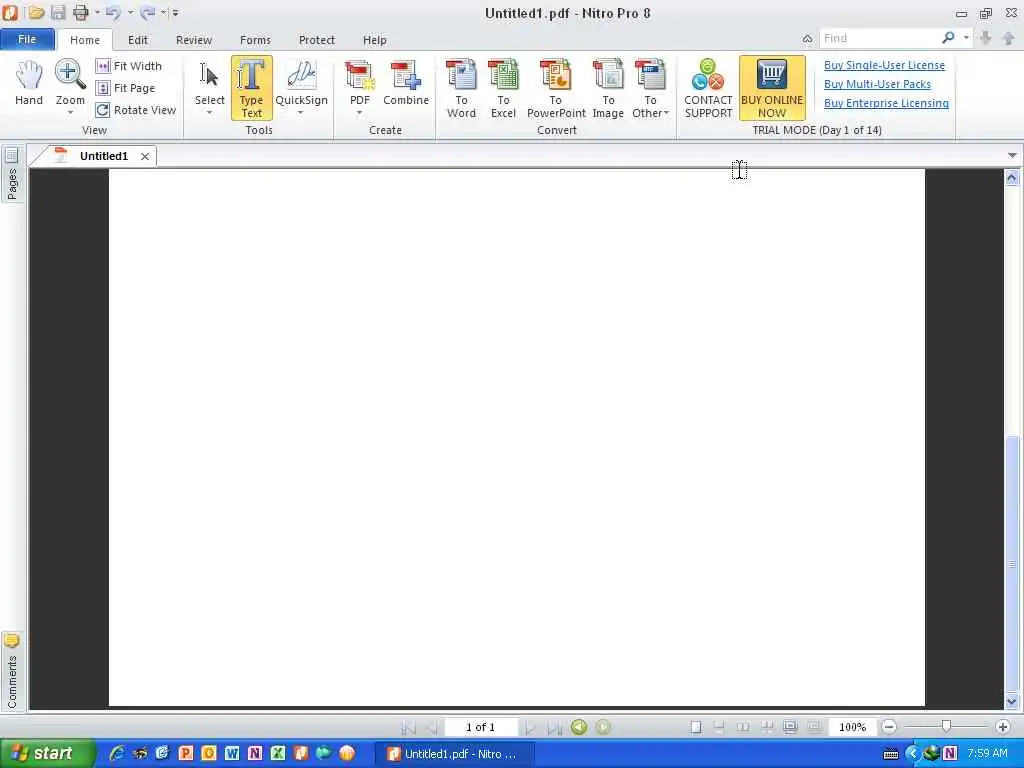The image size is (1024, 768).
Task: Select Single Page layout icon
Action: [x=696, y=727]
